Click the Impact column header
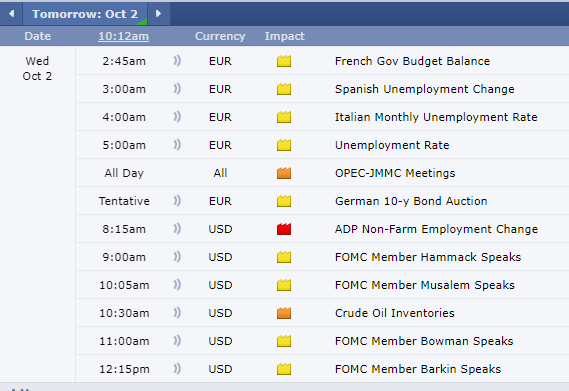 (284, 36)
